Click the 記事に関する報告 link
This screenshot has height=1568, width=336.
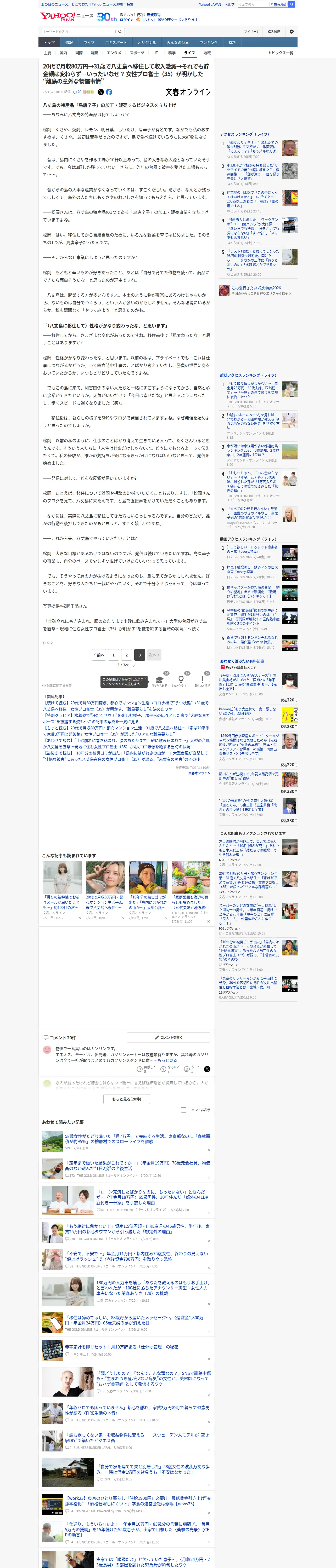pos(57,685)
